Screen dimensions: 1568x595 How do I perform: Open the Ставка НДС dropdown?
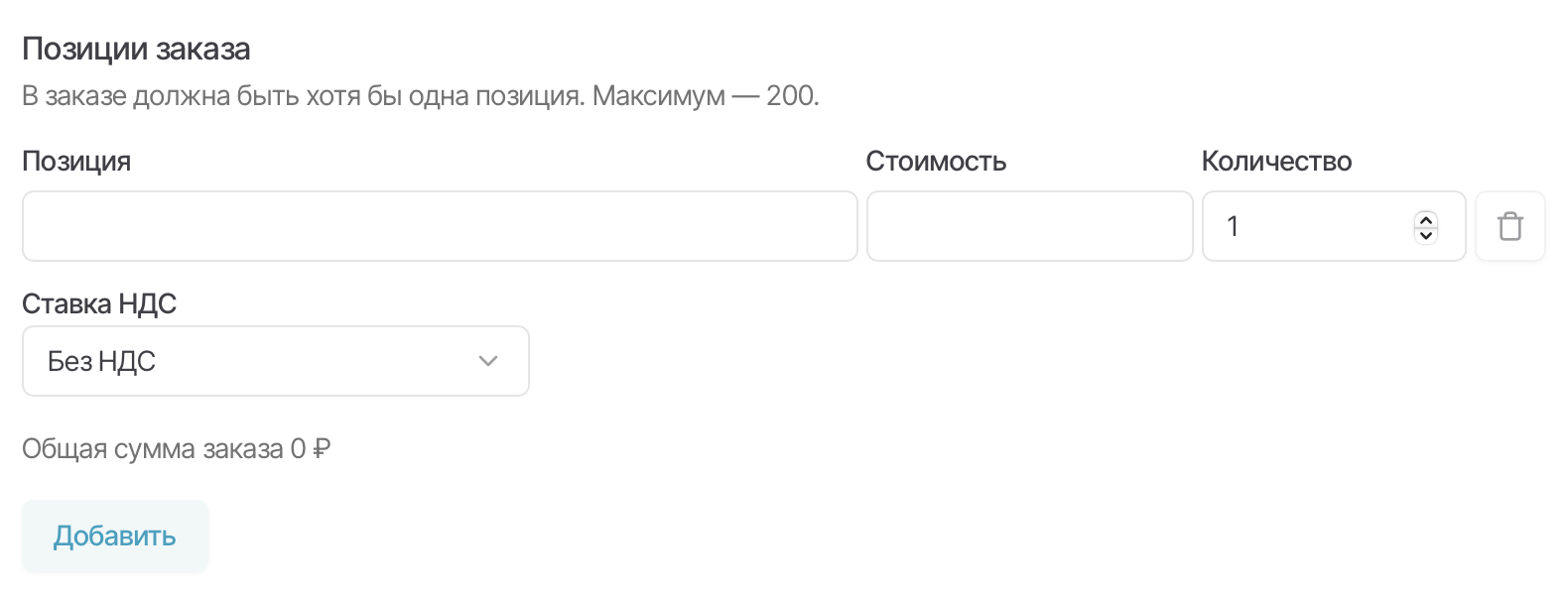point(275,361)
